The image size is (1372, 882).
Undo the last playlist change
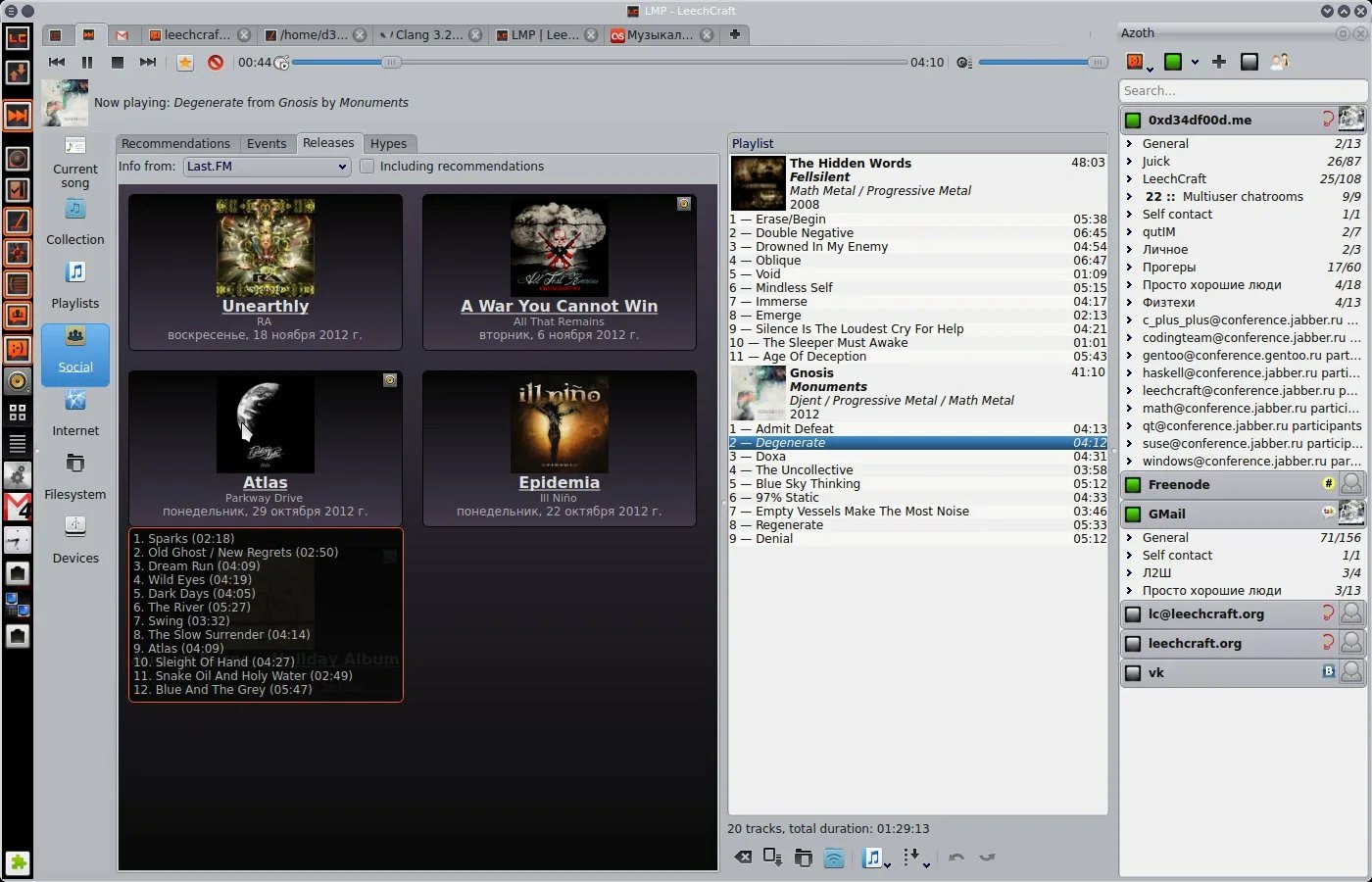pos(956,857)
